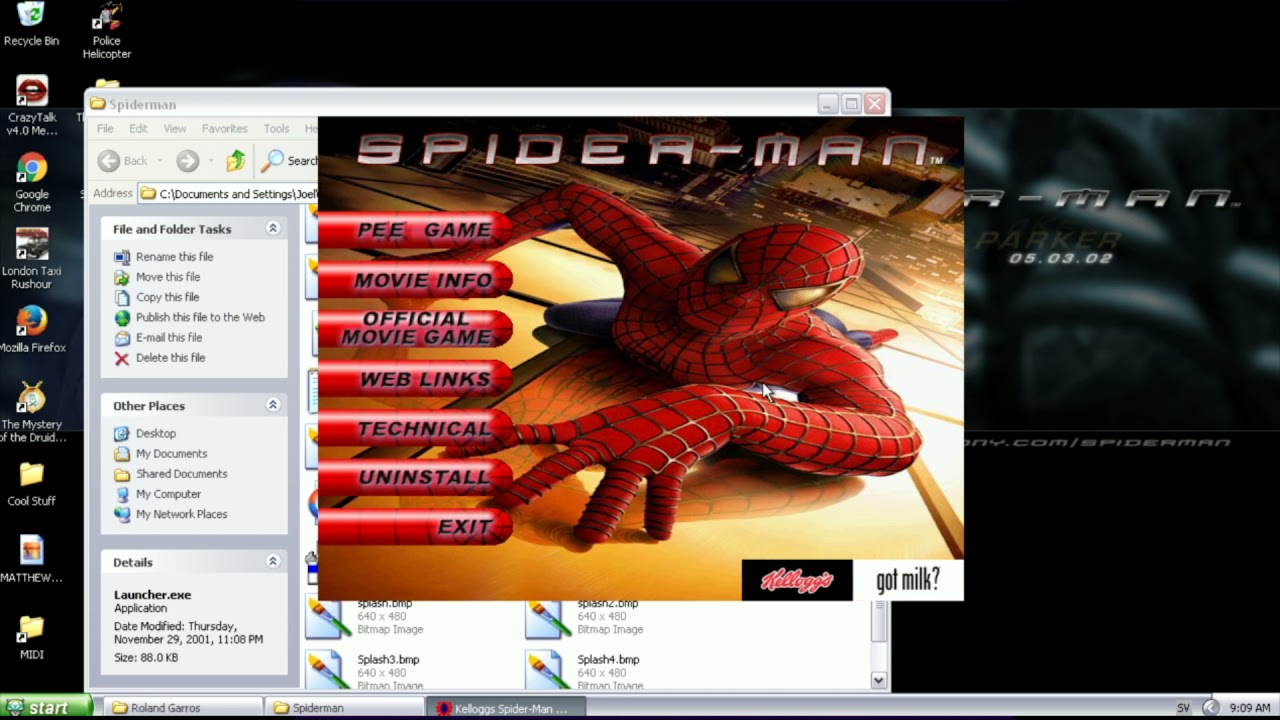Go to My Network Places link
1280x720 pixels.
point(181,513)
